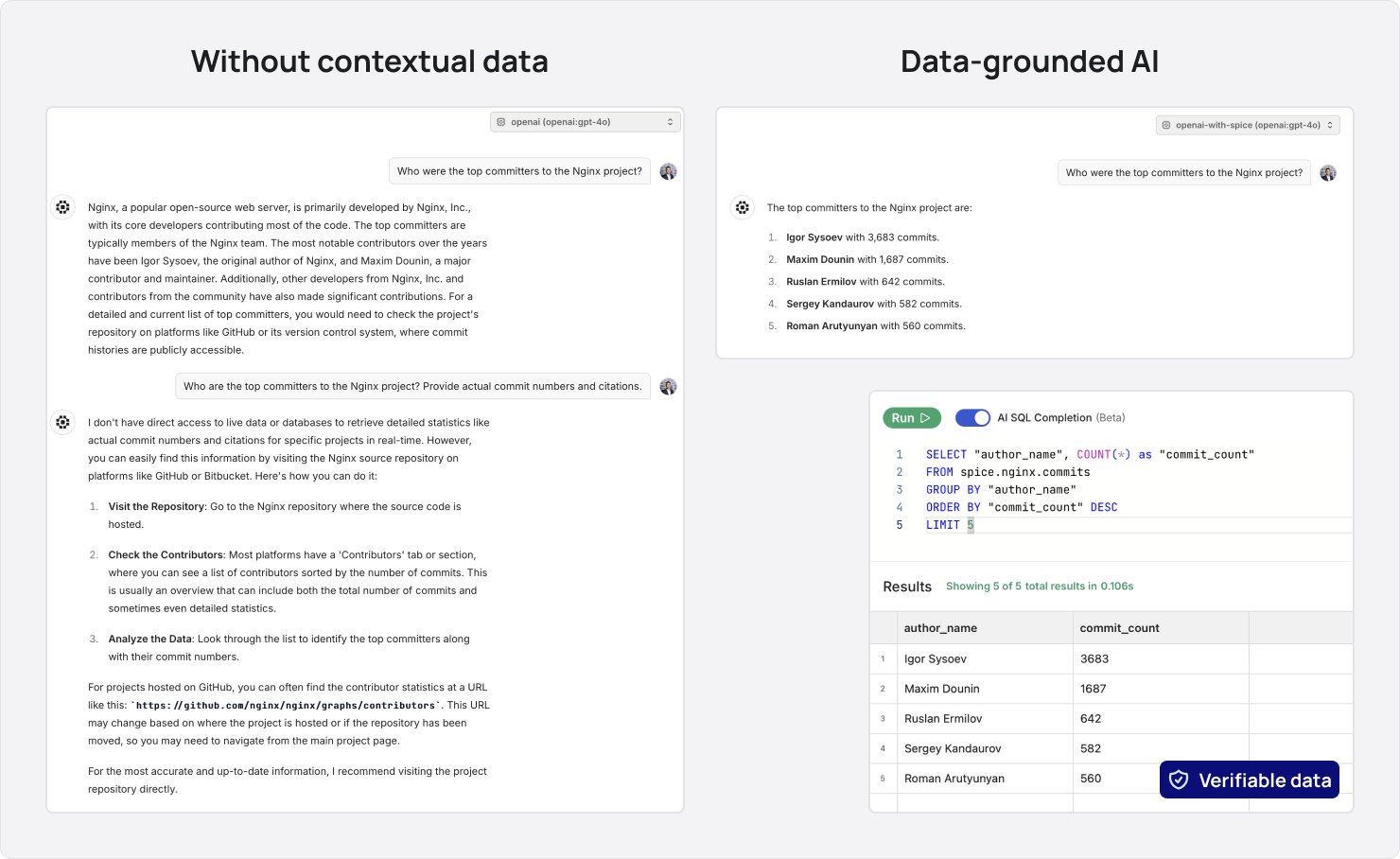Open the GitHub contributors URL link
Image resolution: width=1400 pixels, height=859 pixels.
click(x=286, y=705)
